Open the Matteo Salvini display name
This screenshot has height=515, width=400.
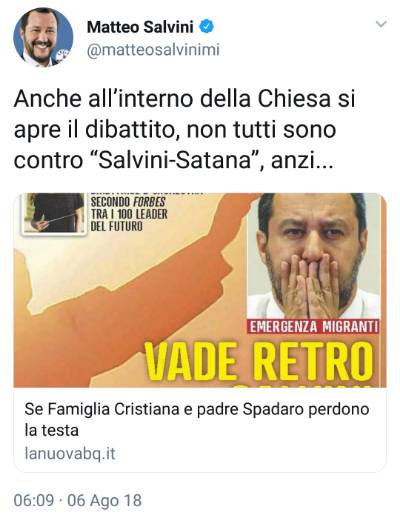[140, 27]
